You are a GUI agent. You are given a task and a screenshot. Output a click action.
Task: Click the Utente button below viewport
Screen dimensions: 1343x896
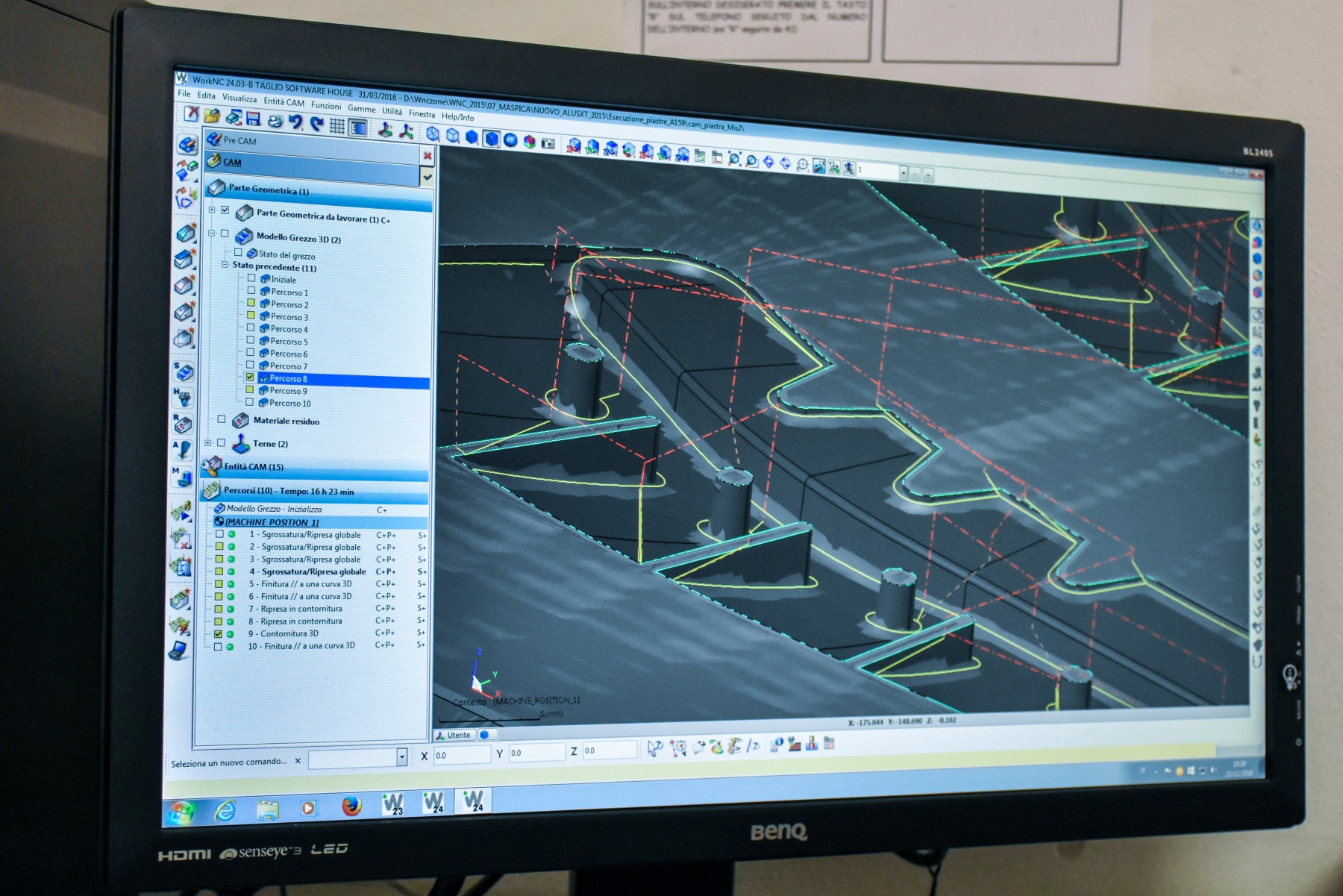pyautogui.click(x=454, y=735)
